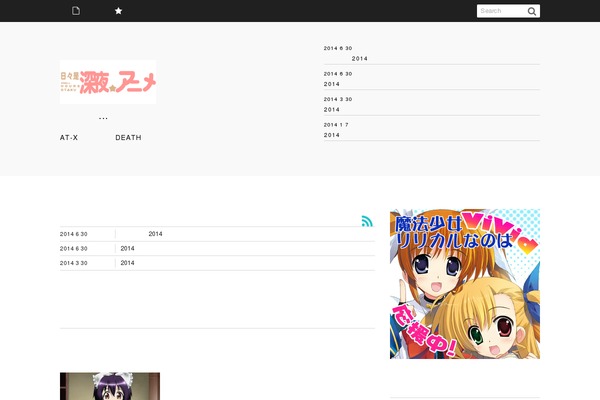Click the star icon in top bar

click(119, 11)
